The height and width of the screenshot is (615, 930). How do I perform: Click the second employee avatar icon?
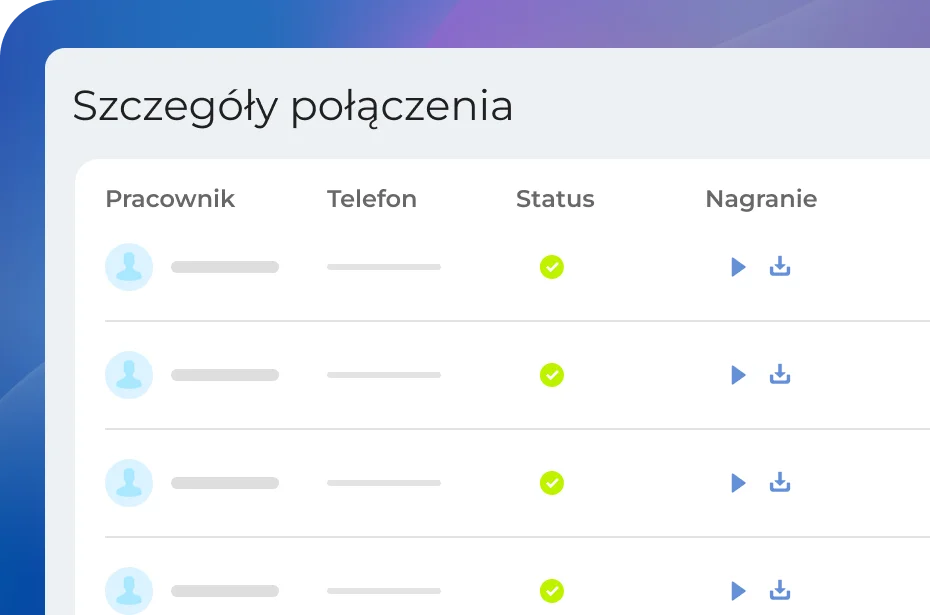coord(129,375)
